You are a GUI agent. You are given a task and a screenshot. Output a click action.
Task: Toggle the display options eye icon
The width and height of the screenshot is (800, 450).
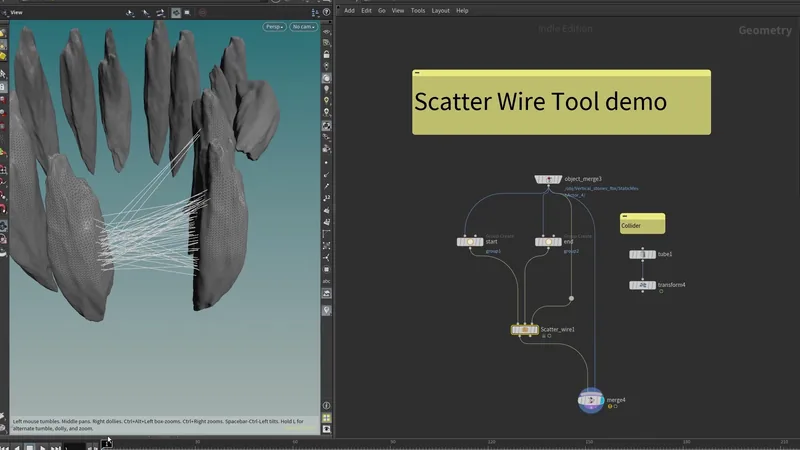pyautogui.click(x=327, y=32)
